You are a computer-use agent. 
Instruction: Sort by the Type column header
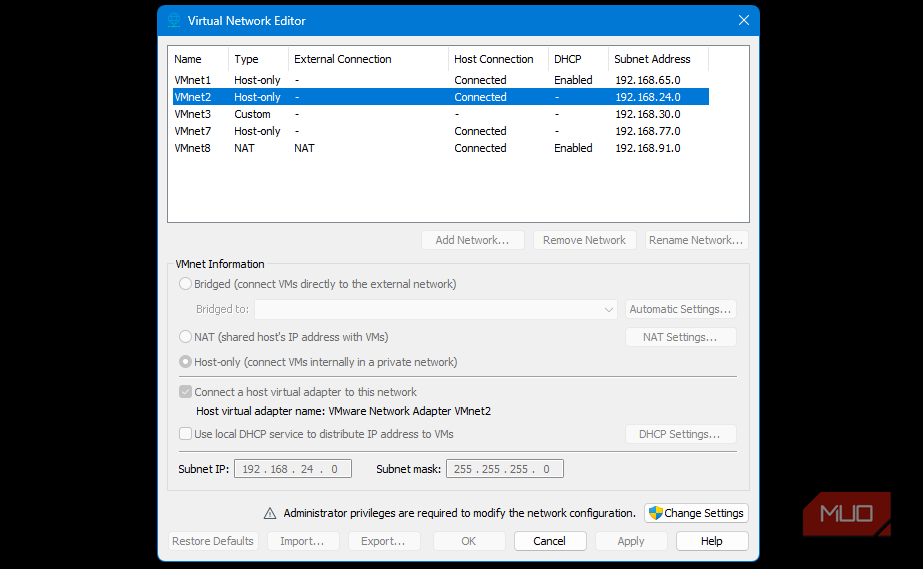pos(258,59)
